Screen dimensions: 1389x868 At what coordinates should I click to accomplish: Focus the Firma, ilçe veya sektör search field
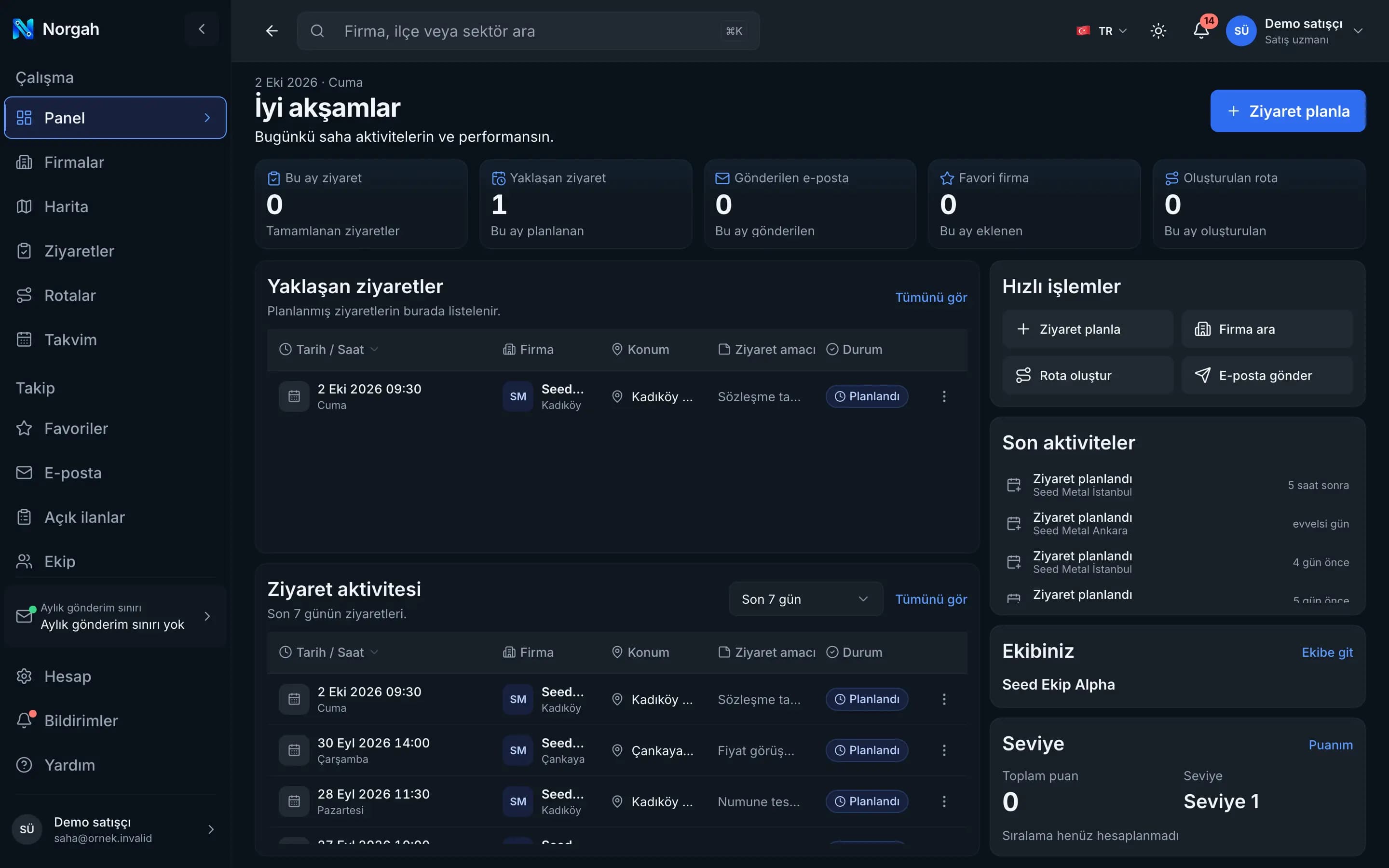528,31
